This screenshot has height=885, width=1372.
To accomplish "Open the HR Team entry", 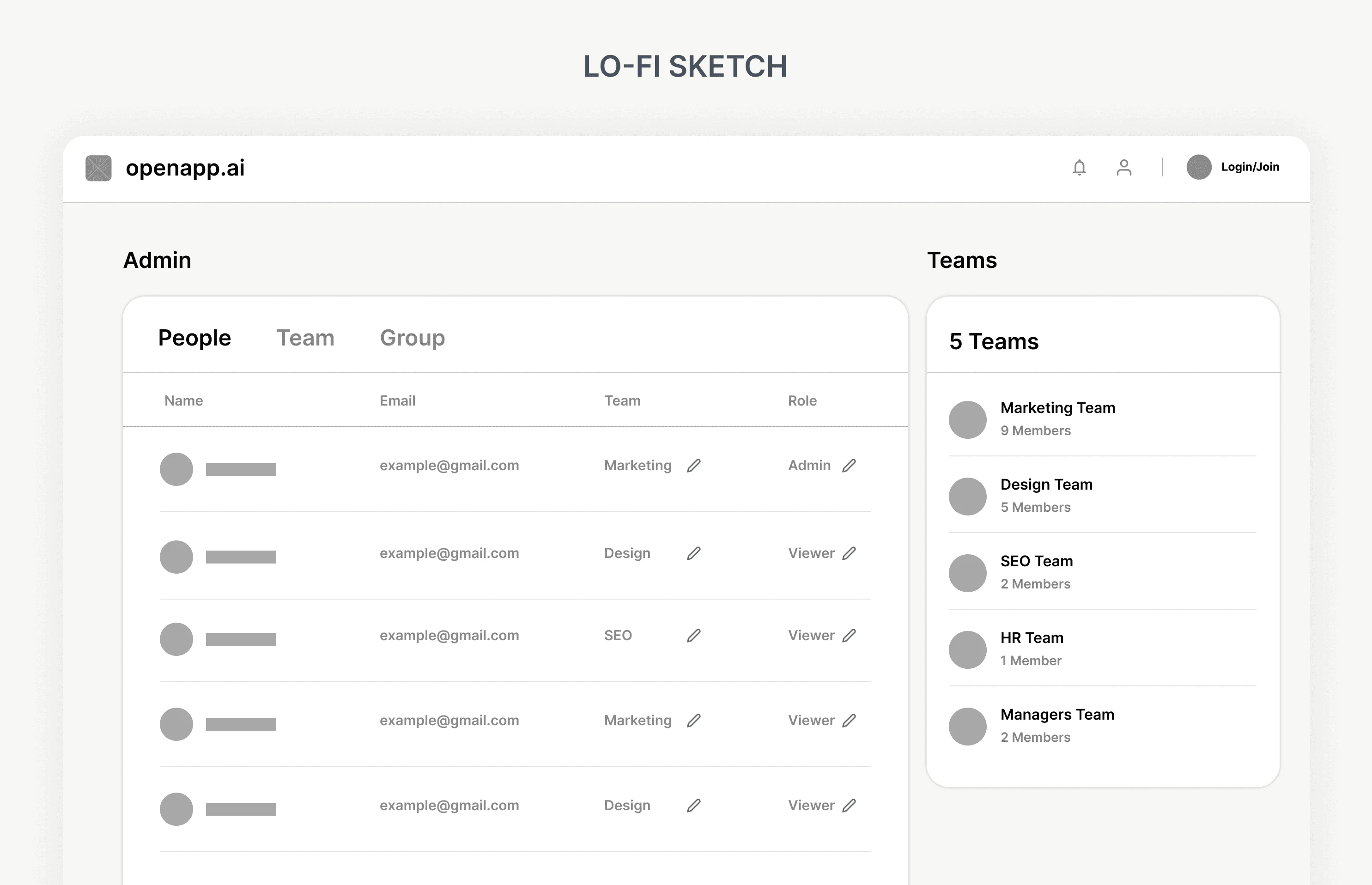I will pyautogui.click(x=1102, y=650).
